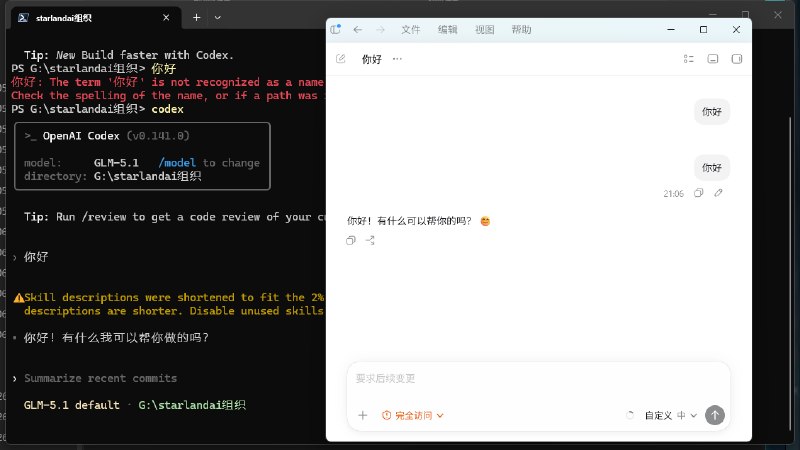The height and width of the screenshot is (450, 800).
Task: Maximize the chat window
Action: tap(704, 30)
